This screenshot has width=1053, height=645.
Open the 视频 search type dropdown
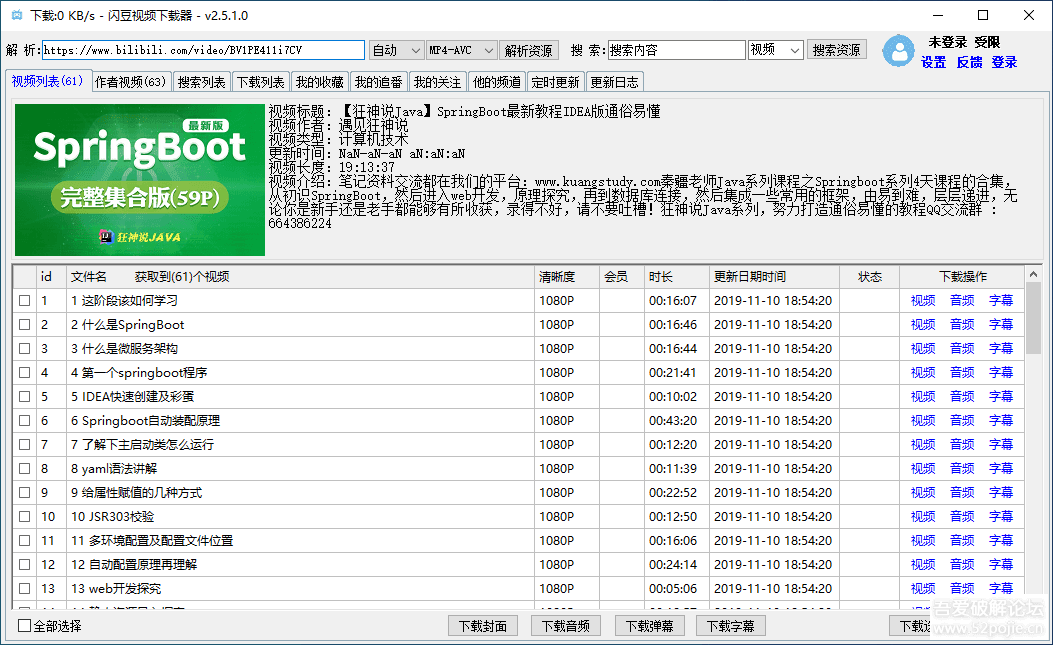coord(775,50)
